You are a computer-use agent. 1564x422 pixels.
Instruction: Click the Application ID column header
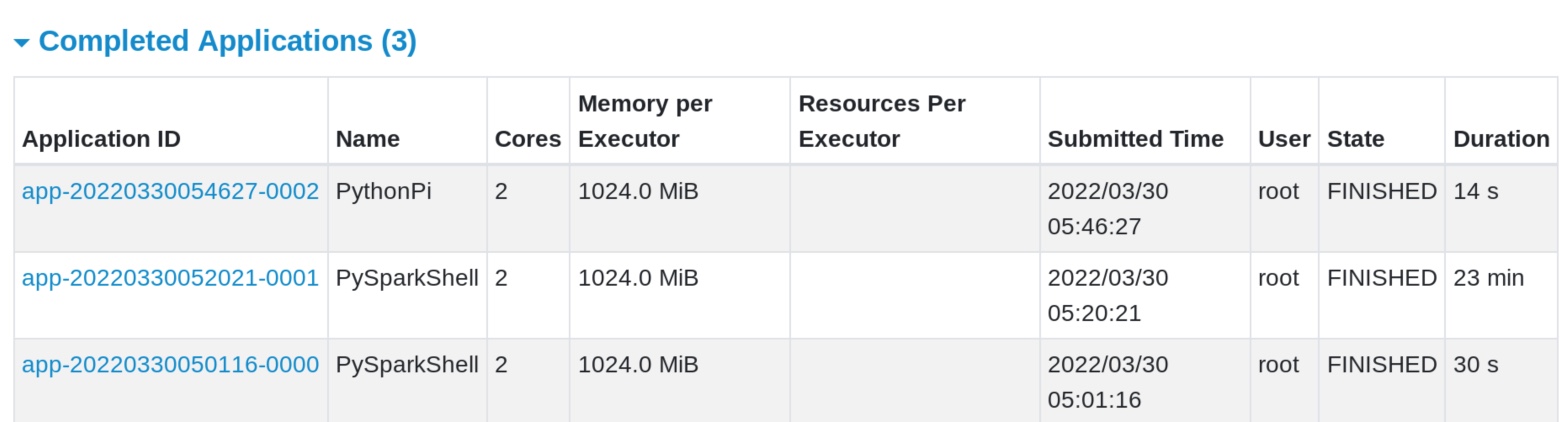coord(101,139)
